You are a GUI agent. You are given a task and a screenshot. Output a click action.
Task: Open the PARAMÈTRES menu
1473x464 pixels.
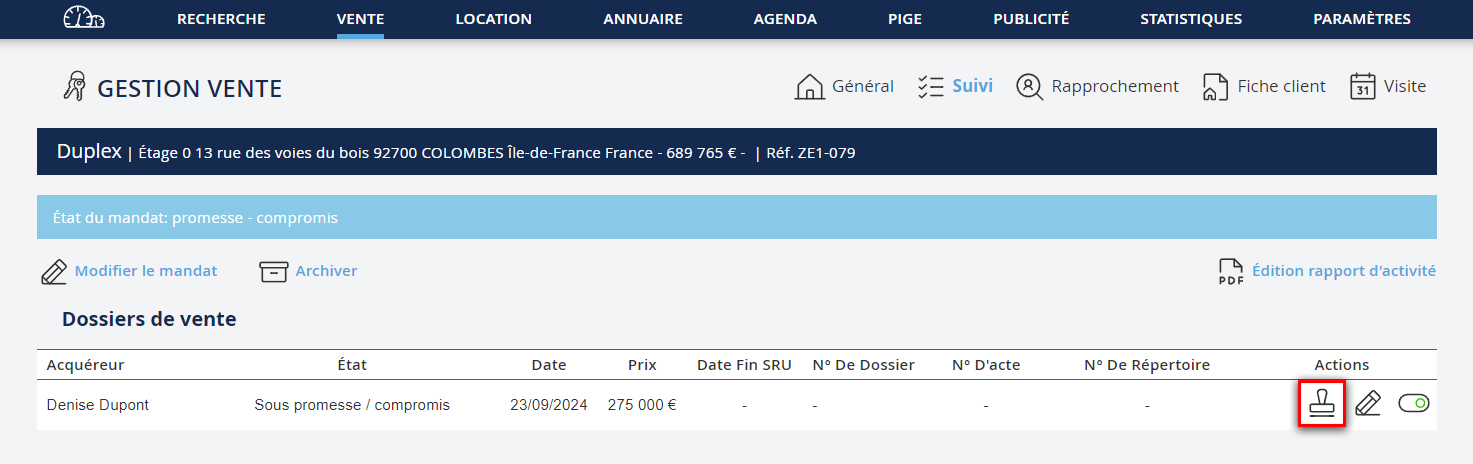point(1362,19)
